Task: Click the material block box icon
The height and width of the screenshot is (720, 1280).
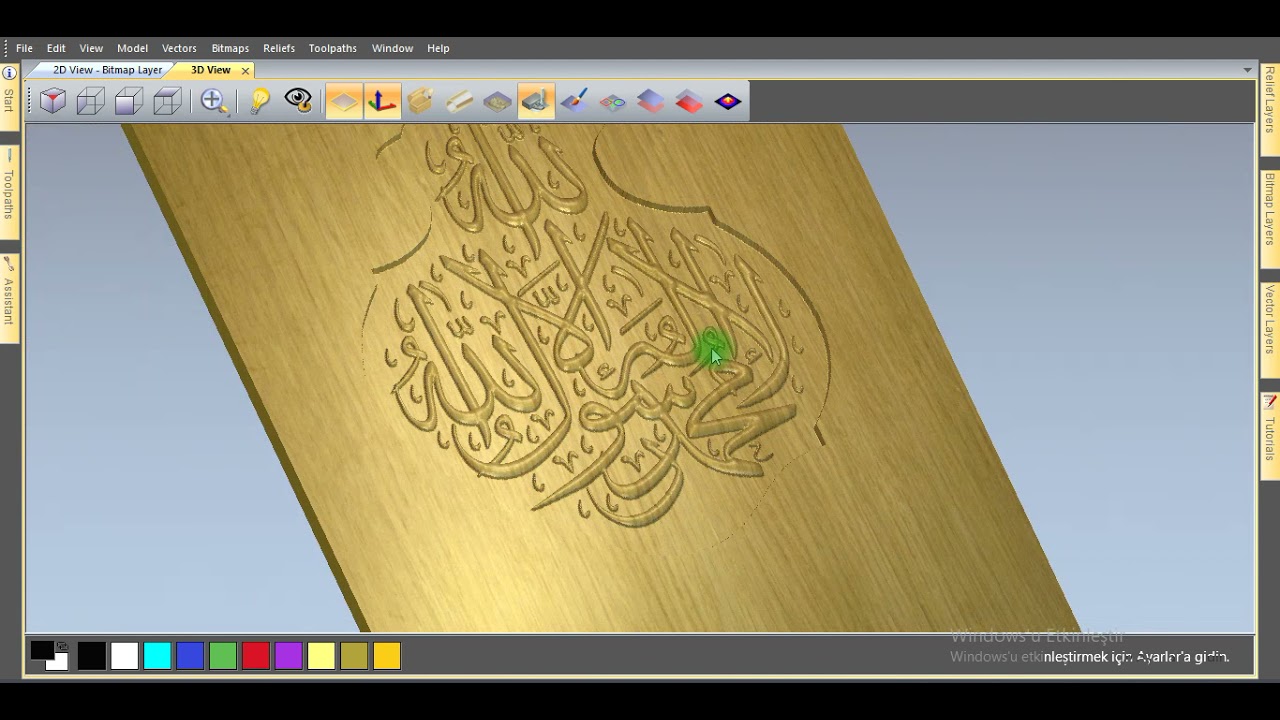Action: [x=420, y=101]
